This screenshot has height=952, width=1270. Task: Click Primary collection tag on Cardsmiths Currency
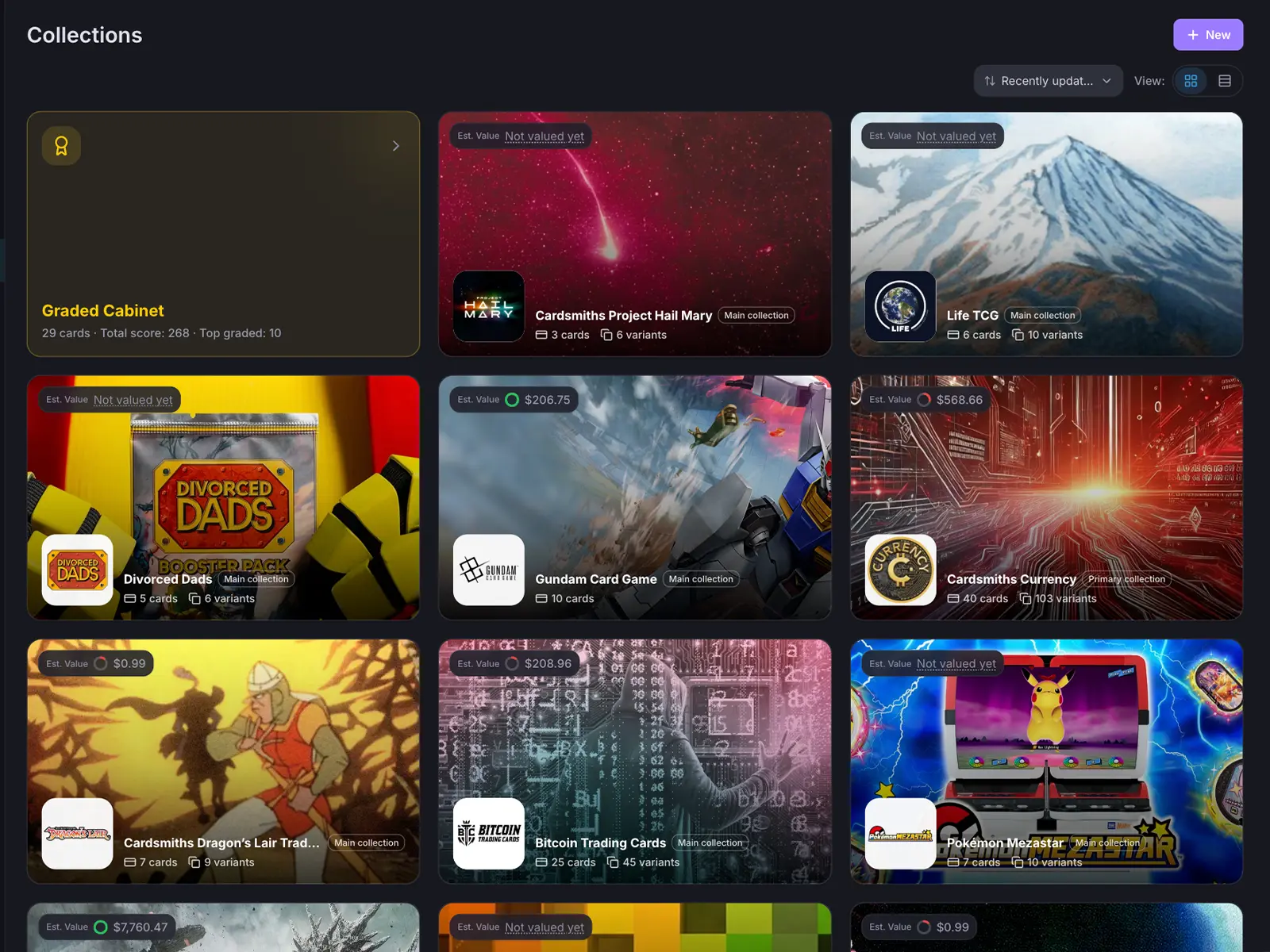click(1126, 579)
